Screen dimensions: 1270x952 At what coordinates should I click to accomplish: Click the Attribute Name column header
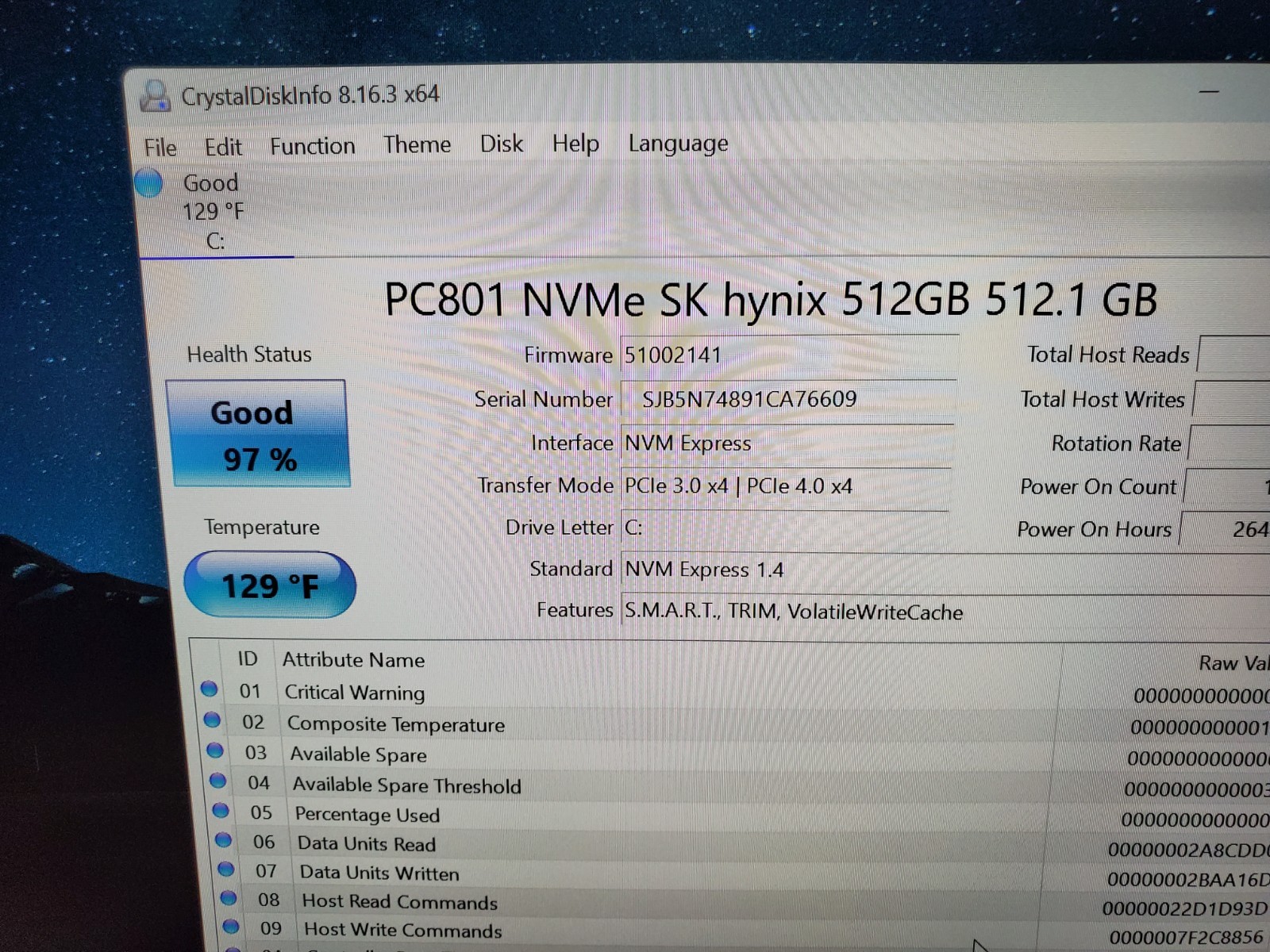353,660
